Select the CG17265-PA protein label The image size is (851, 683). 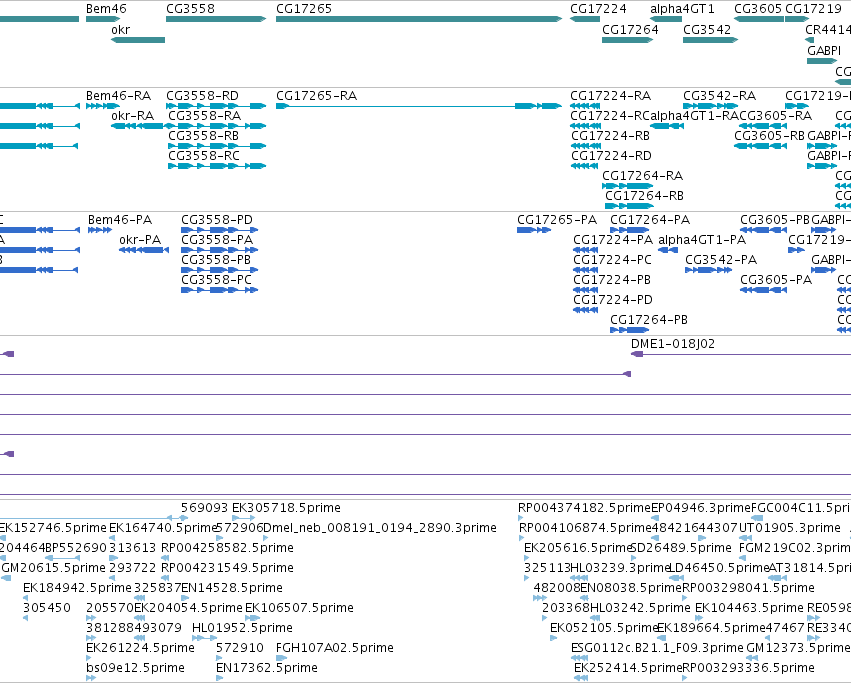tap(557, 220)
